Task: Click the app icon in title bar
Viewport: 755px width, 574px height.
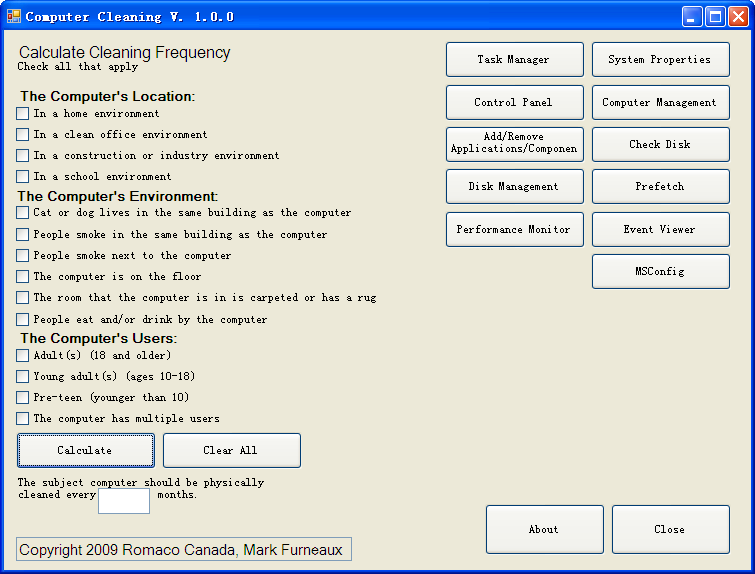Action: tap(14, 16)
